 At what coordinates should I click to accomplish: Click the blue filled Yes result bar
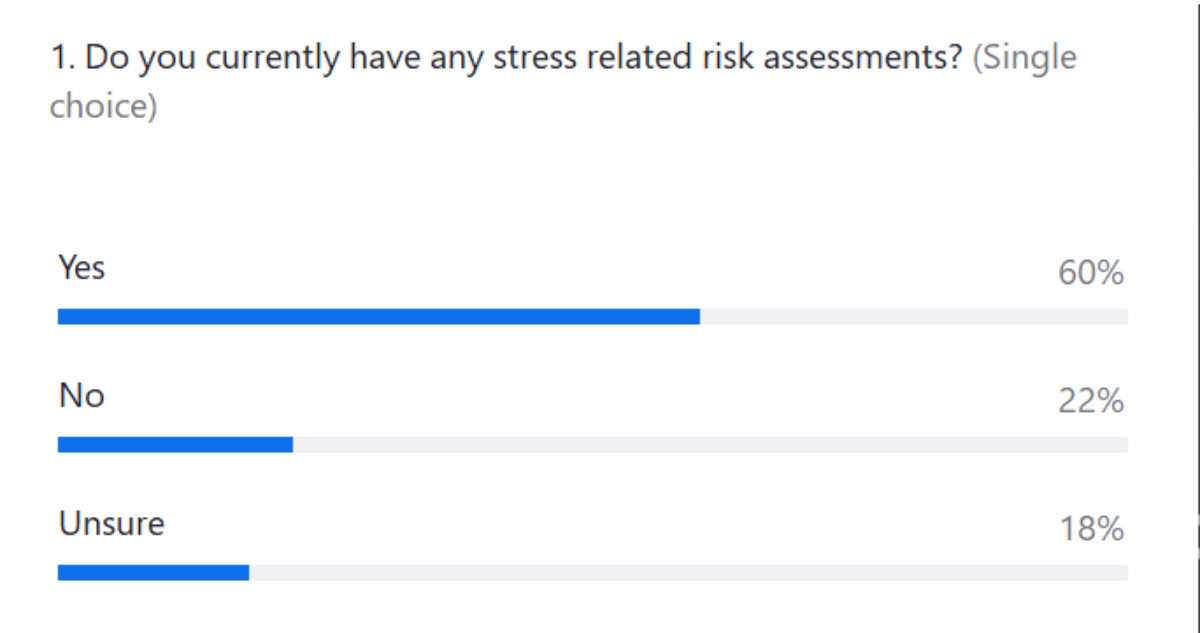378,317
